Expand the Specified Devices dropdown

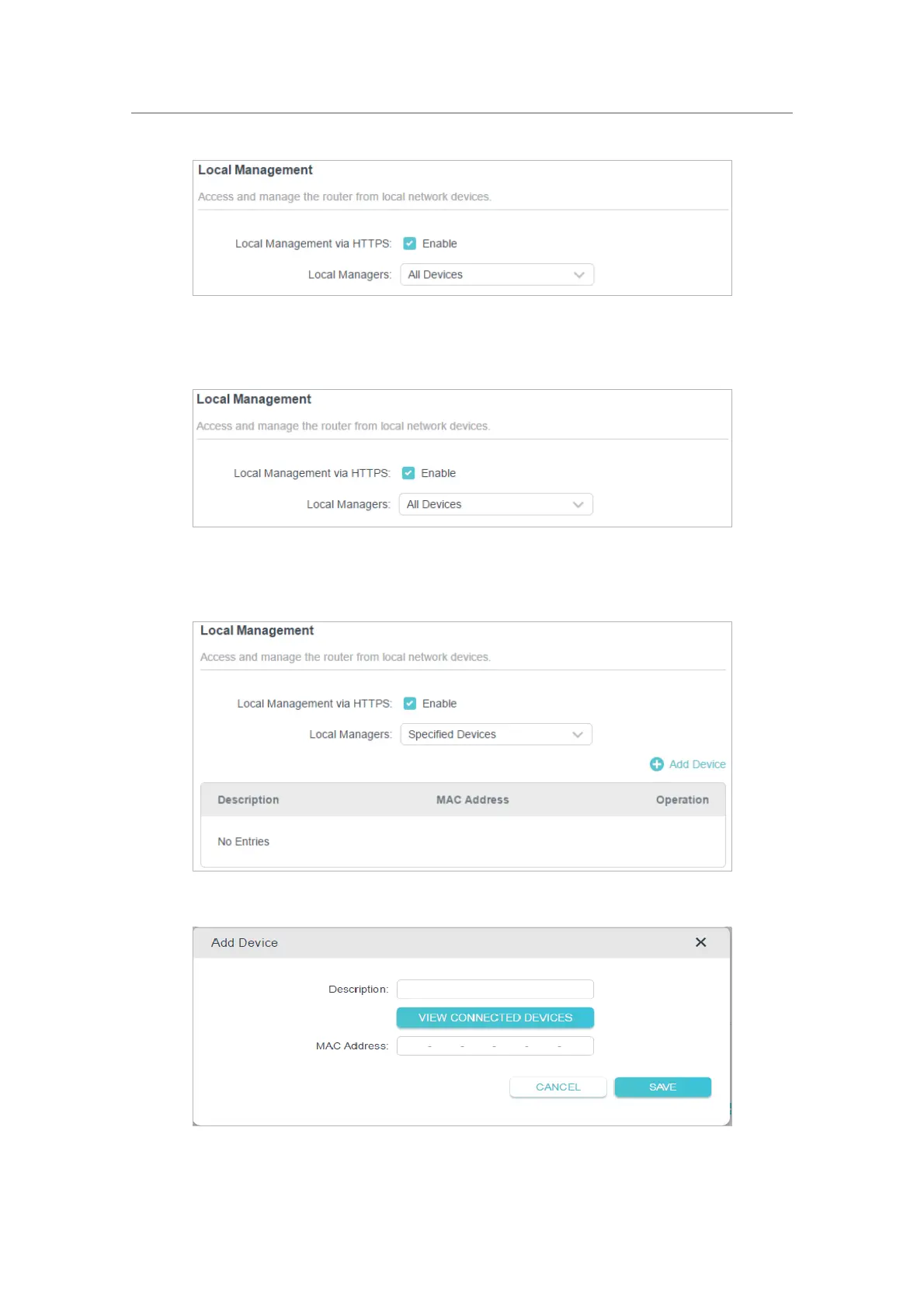tap(495, 735)
